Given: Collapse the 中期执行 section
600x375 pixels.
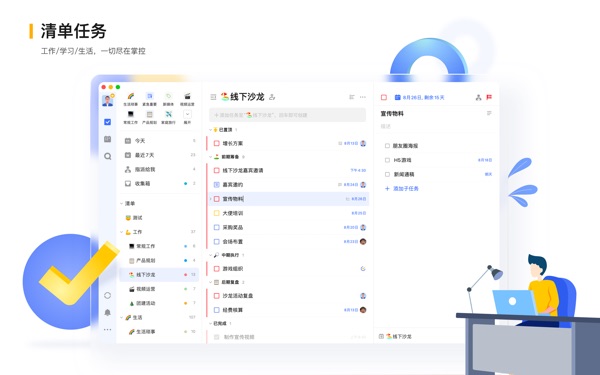Looking at the screenshot, I should (210, 255).
